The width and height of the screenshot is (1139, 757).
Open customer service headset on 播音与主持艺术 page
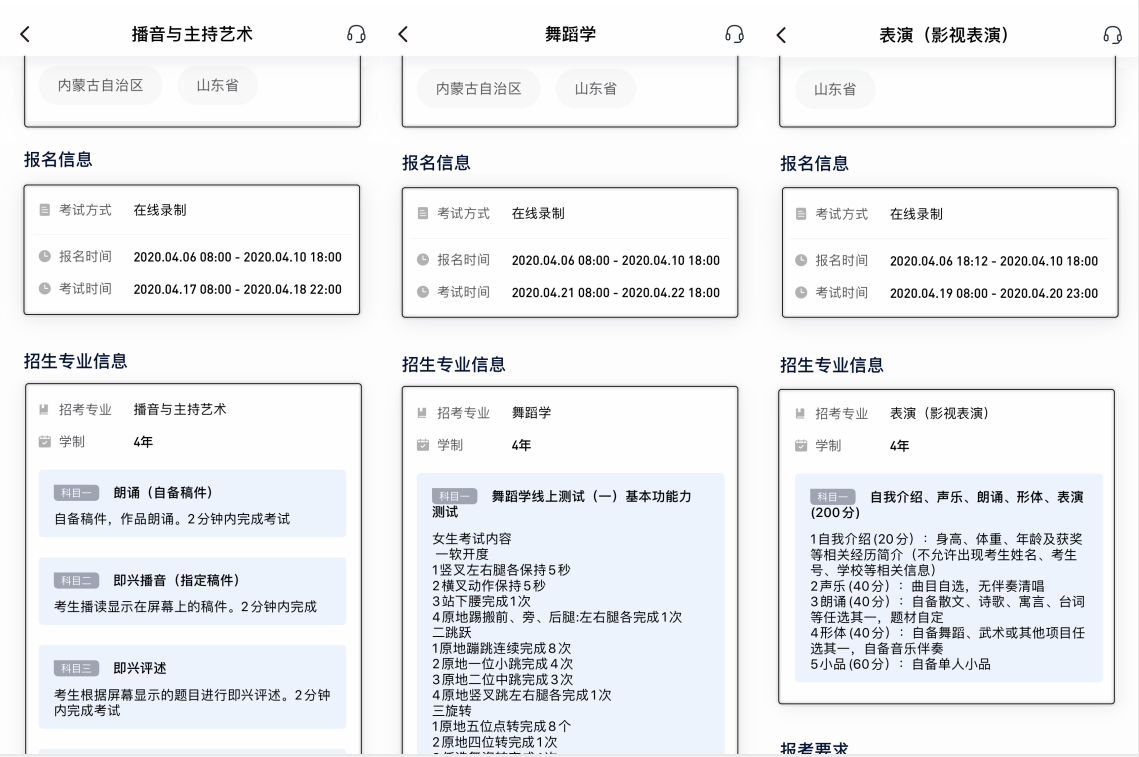click(356, 34)
